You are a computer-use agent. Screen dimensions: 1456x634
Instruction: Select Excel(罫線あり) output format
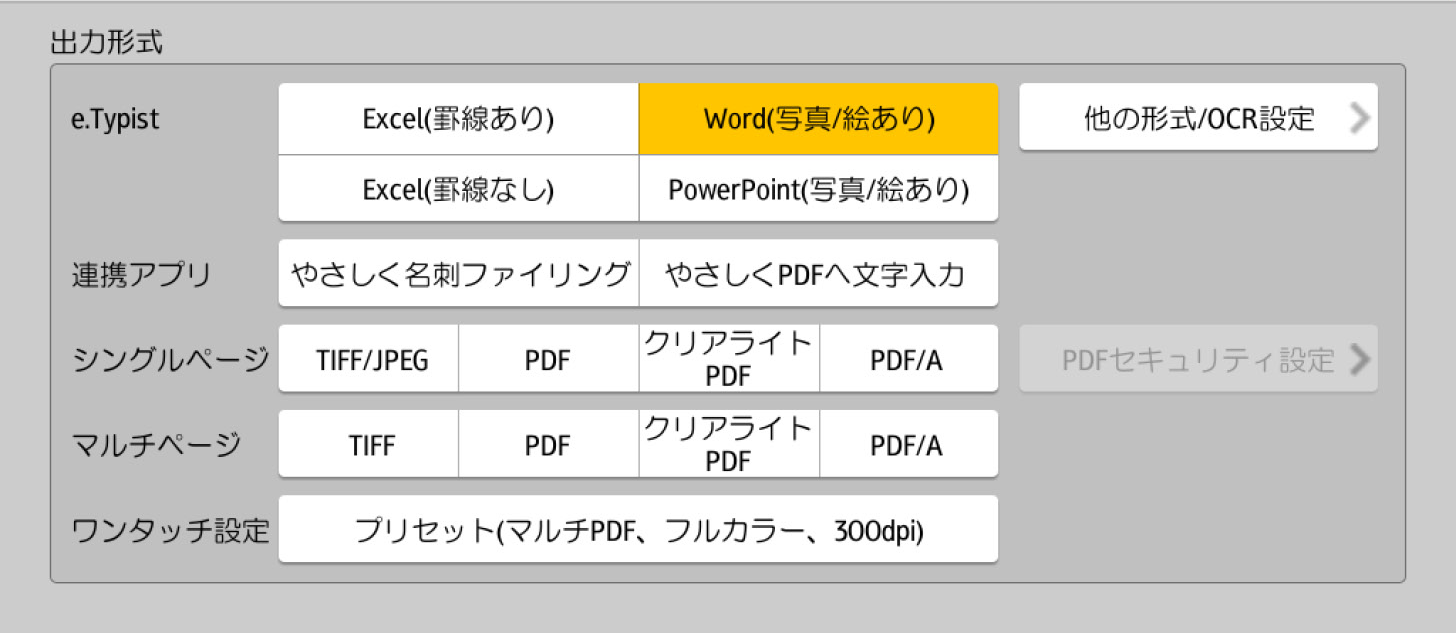[458, 119]
